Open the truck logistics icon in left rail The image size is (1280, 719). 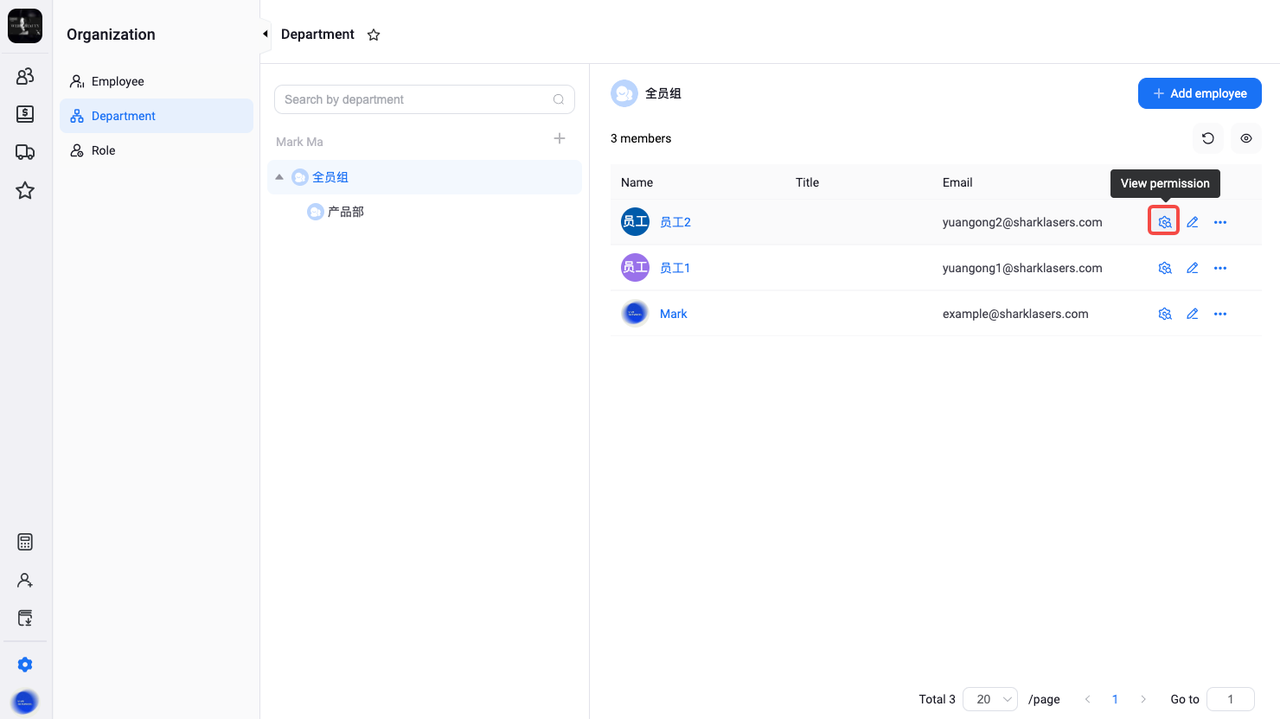[25, 152]
